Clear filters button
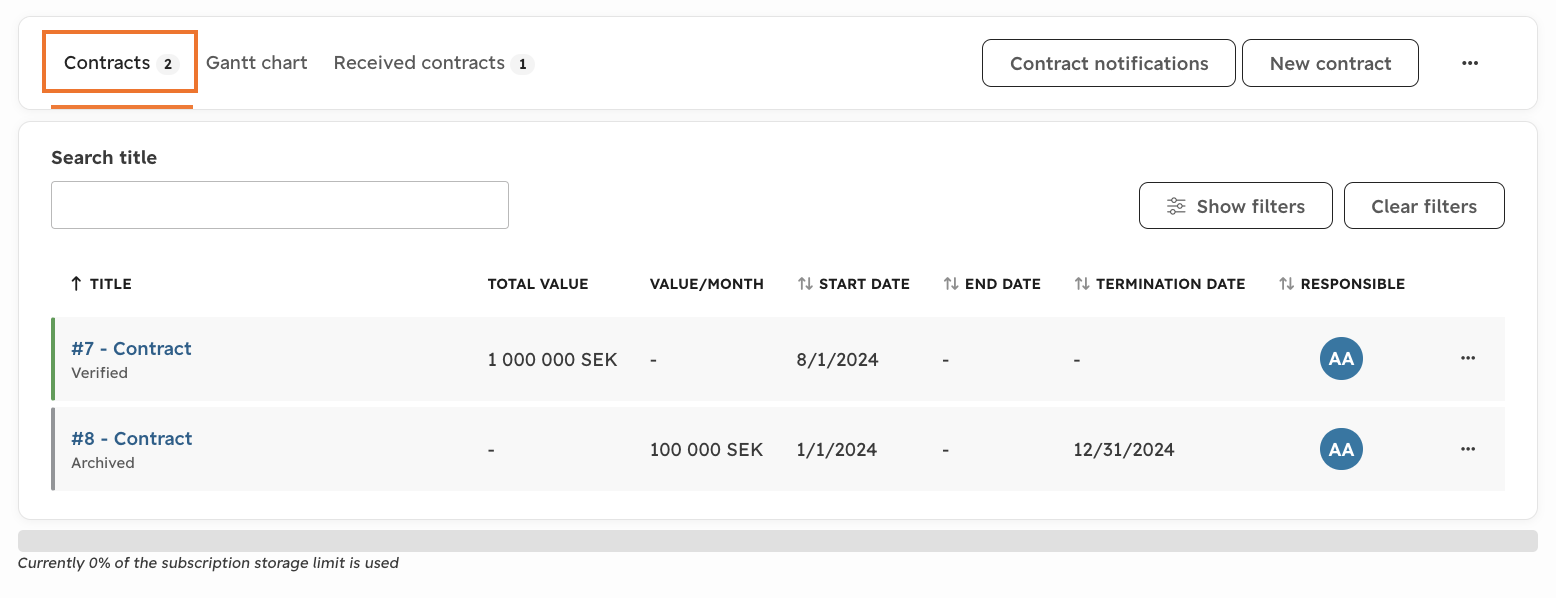Viewport: 1556px width, 598px height. pyautogui.click(x=1424, y=206)
